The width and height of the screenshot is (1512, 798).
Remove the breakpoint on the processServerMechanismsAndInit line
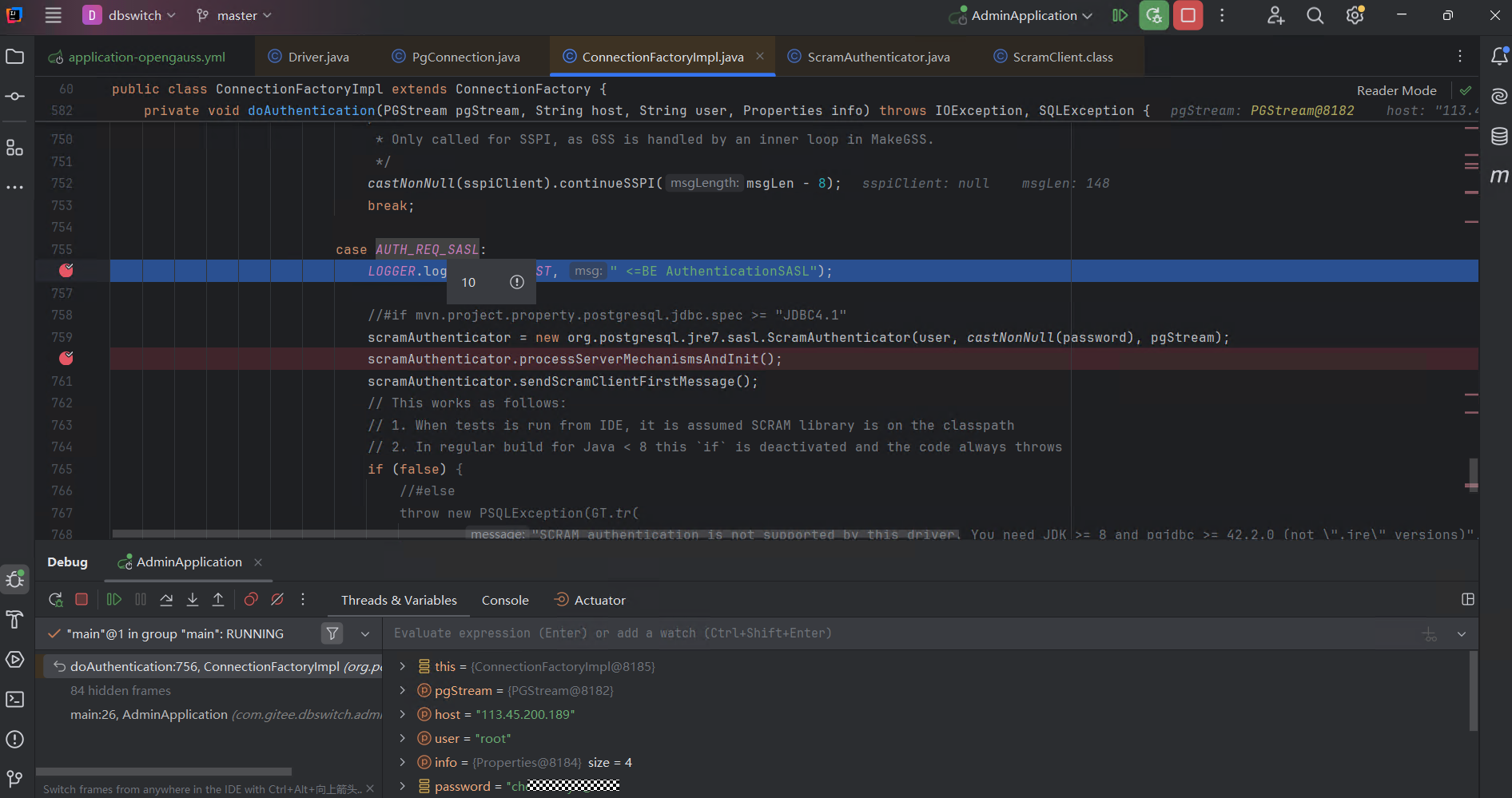[x=66, y=359]
